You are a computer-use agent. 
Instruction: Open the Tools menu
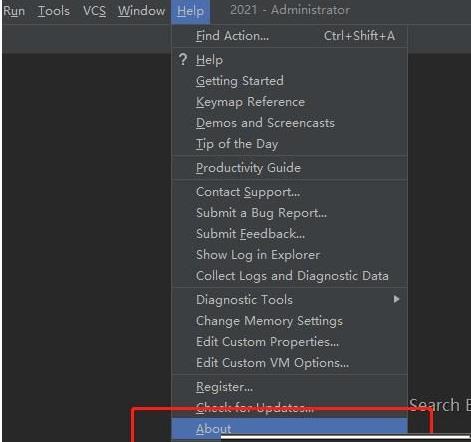[x=54, y=11]
